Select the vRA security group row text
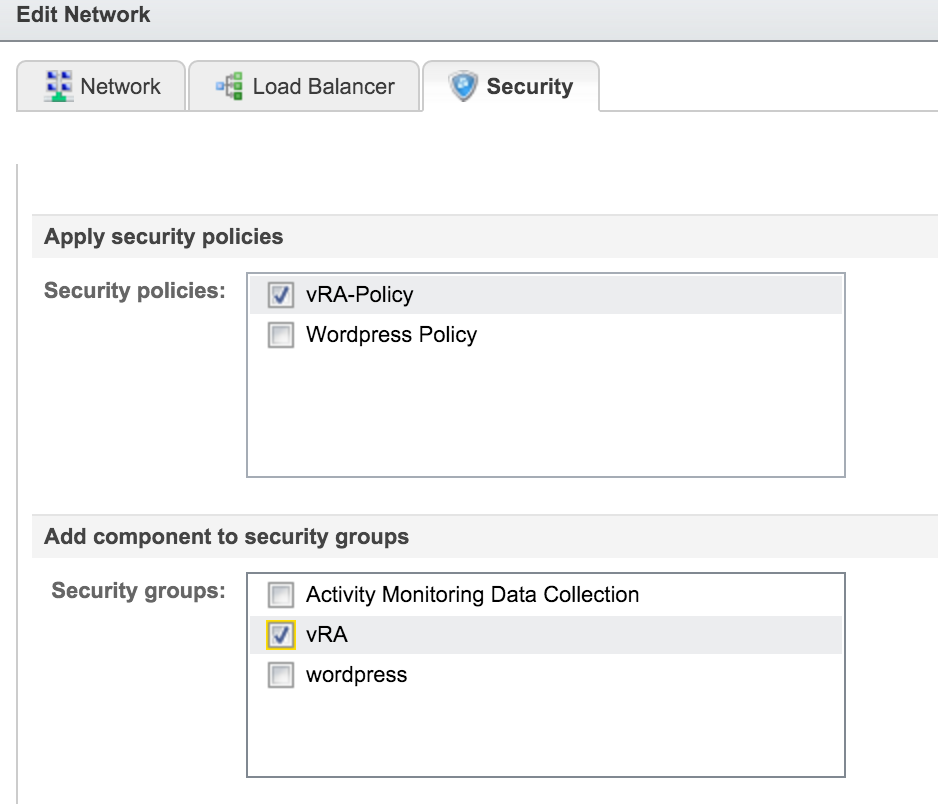Image resolution: width=938 pixels, height=804 pixels. click(327, 635)
